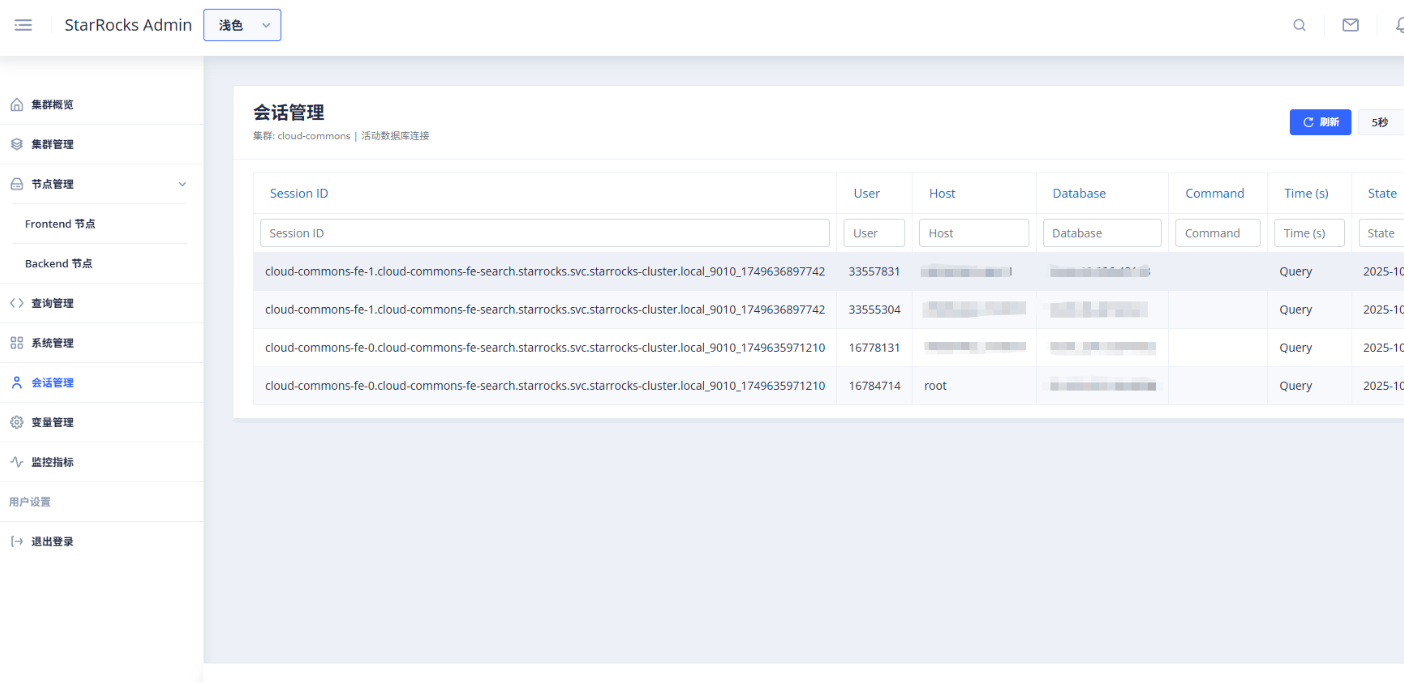Click the search magnifier icon
1404x683 pixels.
point(1299,25)
